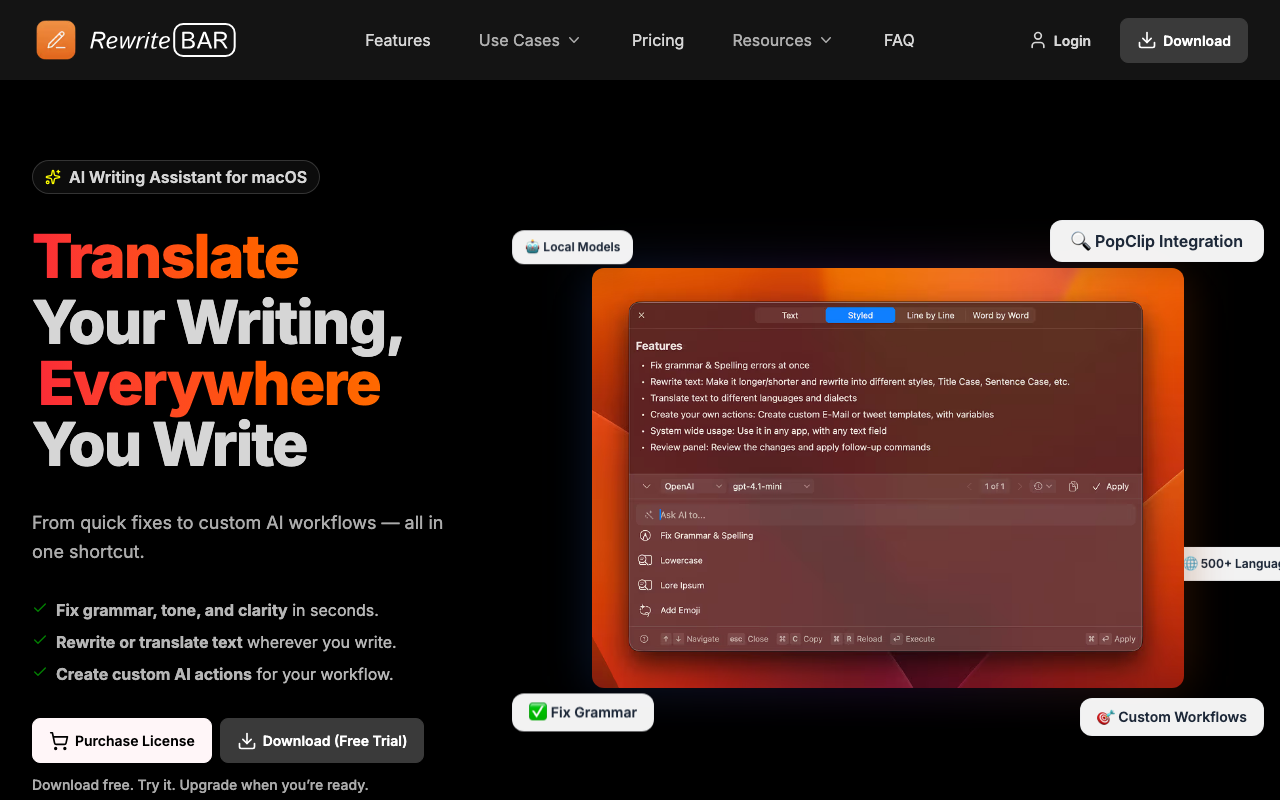Image resolution: width=1280 pixels, height=800 pixels.
Task: Click the download arrow icon on Free Trial button
Action: pyautogui.click(x=246, y=741)
